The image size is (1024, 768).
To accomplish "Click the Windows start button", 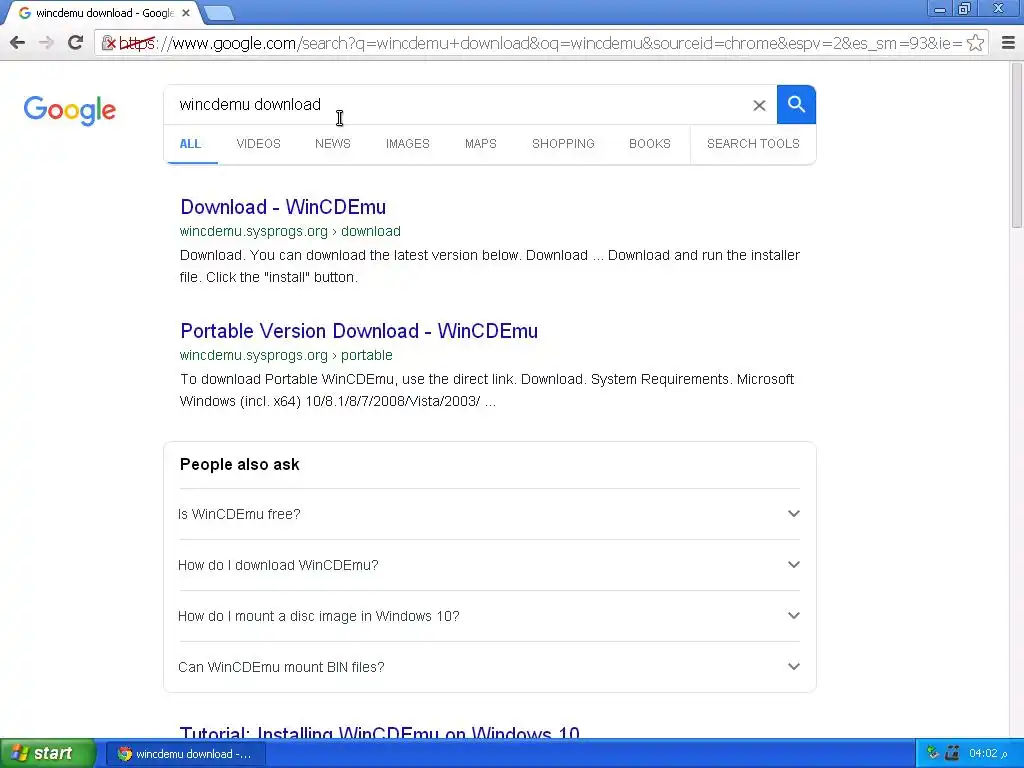I will (x=47, y=754).
